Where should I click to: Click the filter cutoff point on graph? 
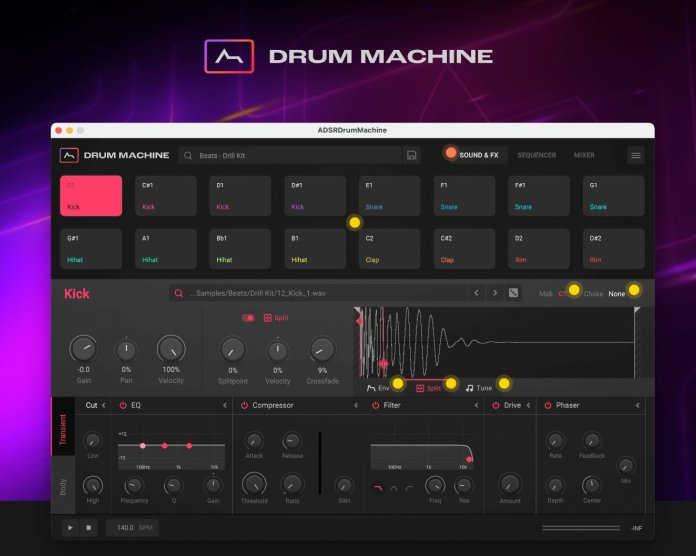click(x=469, y=459)
